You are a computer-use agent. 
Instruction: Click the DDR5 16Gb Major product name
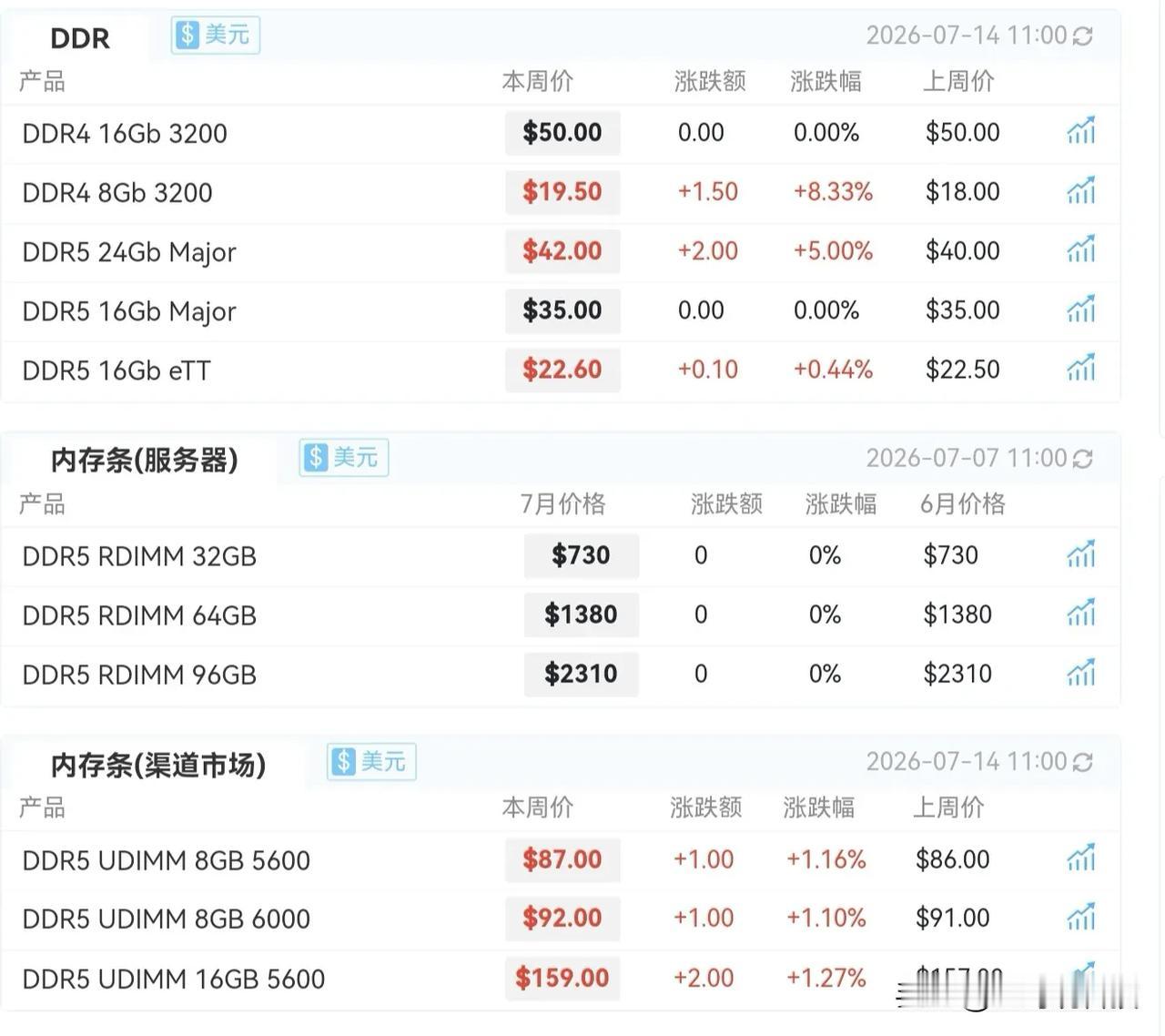pyautogui.click(x=129, y=311)
